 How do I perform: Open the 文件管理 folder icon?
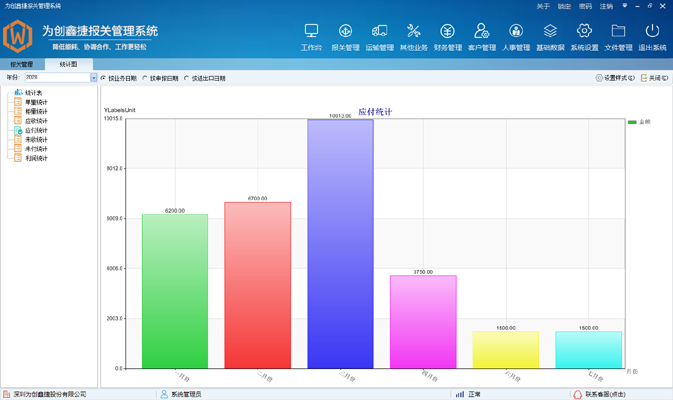pos(618,32)
